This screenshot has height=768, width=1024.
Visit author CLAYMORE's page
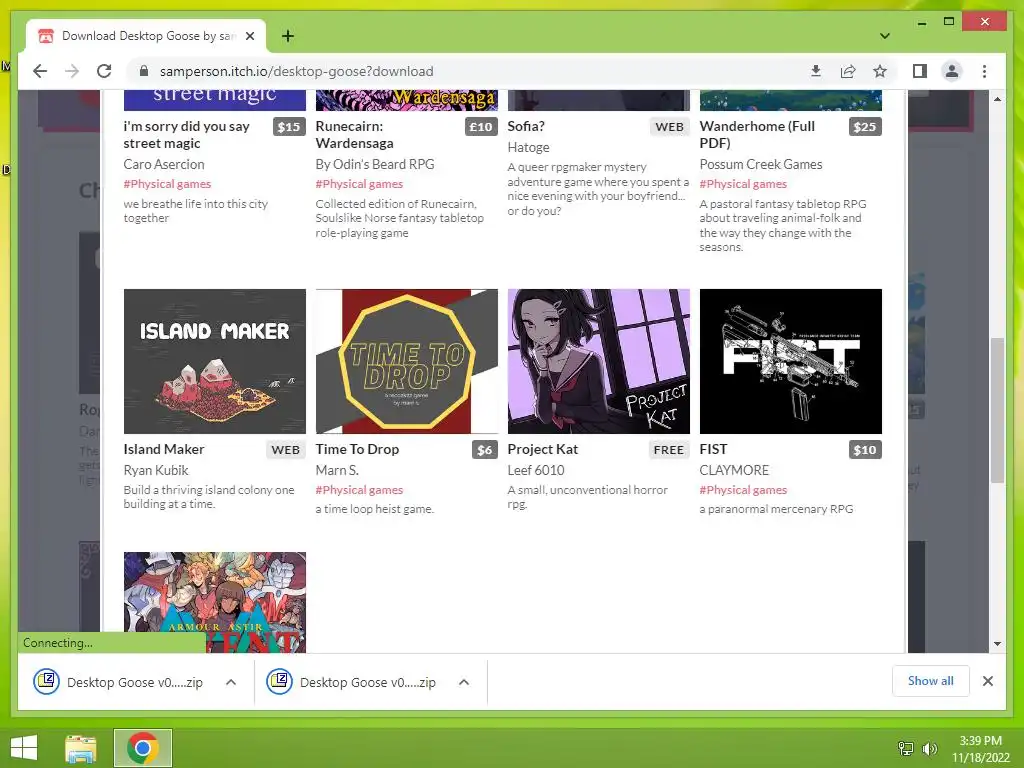pyautogui.click(x=734, y=470)
